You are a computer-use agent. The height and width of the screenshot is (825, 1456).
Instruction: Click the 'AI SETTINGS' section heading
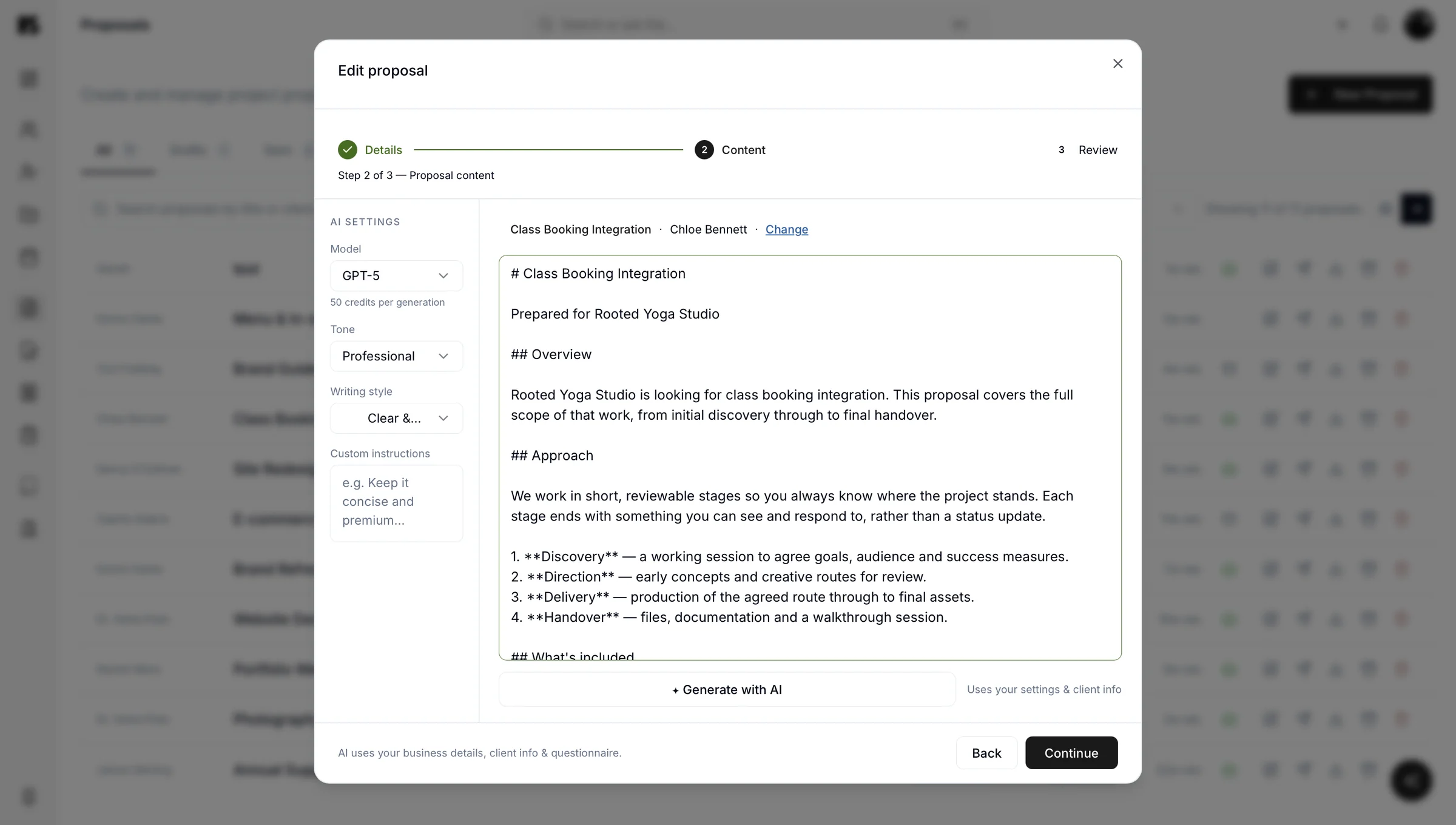[x=365, y=222]
